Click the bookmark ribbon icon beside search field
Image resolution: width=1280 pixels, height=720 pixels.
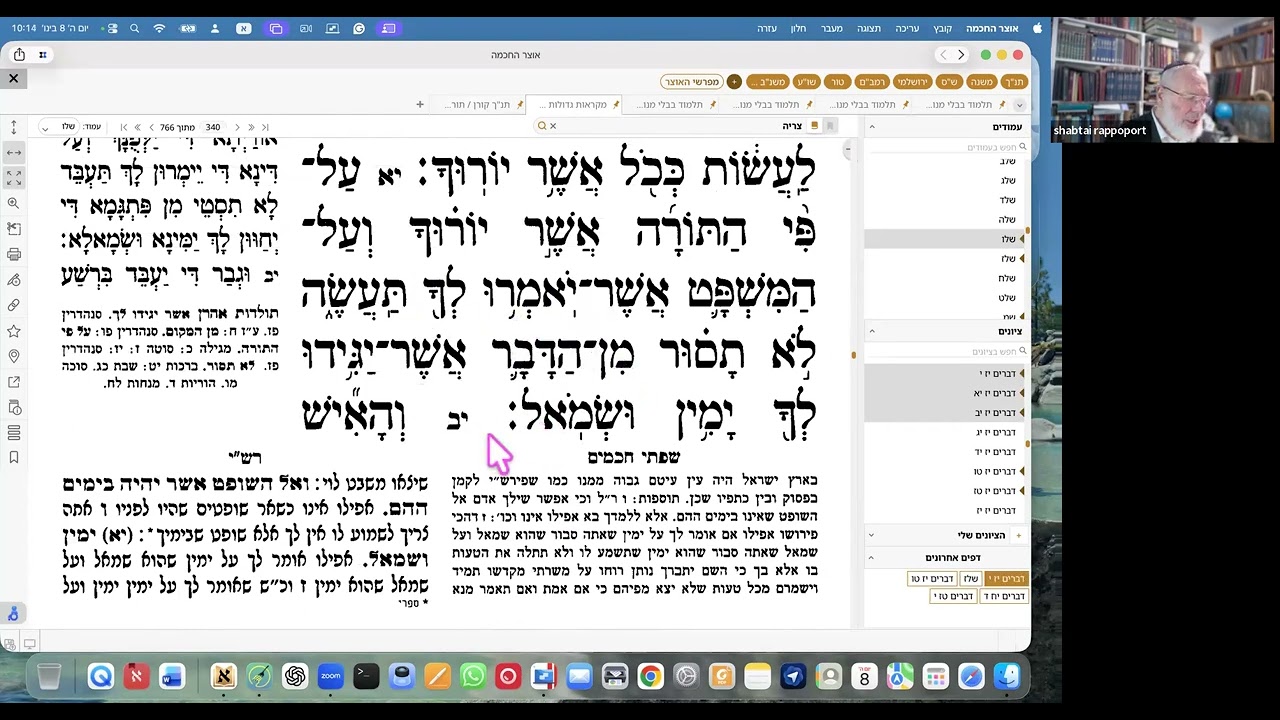pyautogui.click(x=830, y=126)
